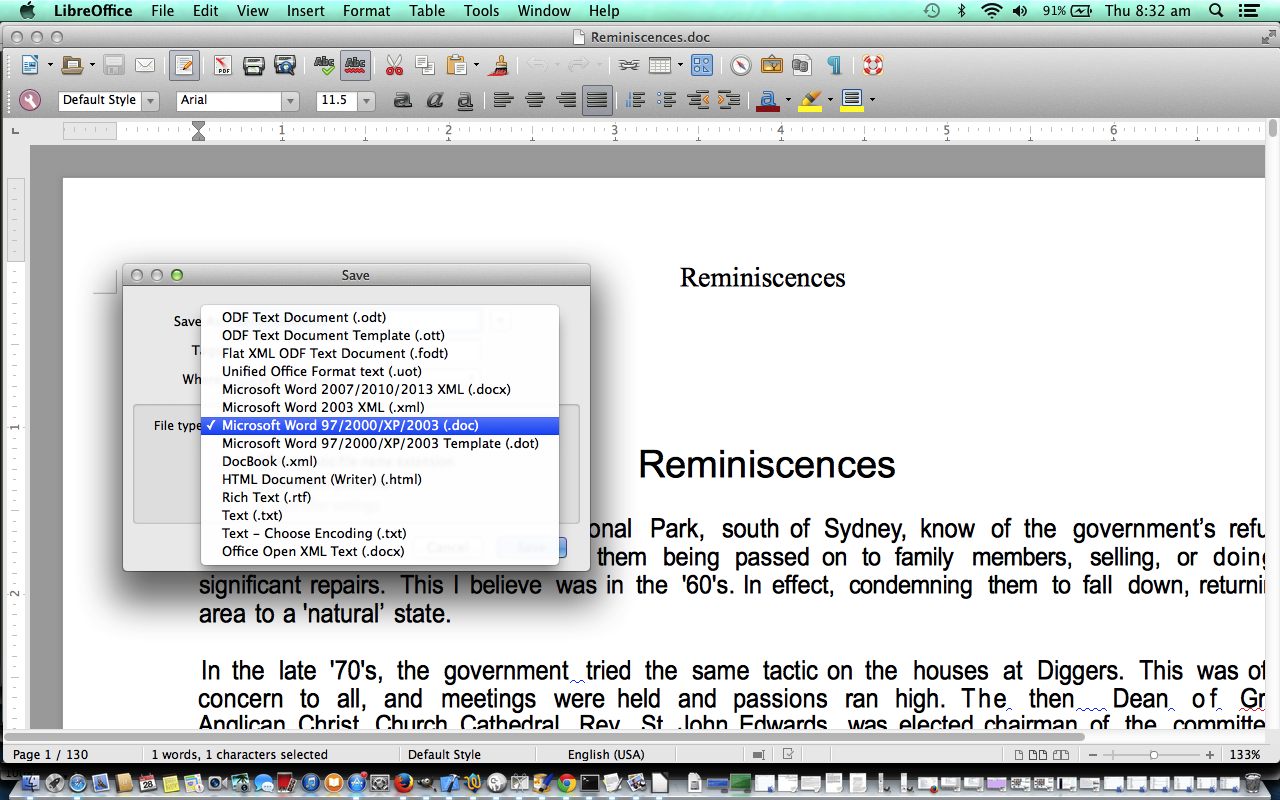Align text right
Viewport: 1280px width, 800px height.
566,100
